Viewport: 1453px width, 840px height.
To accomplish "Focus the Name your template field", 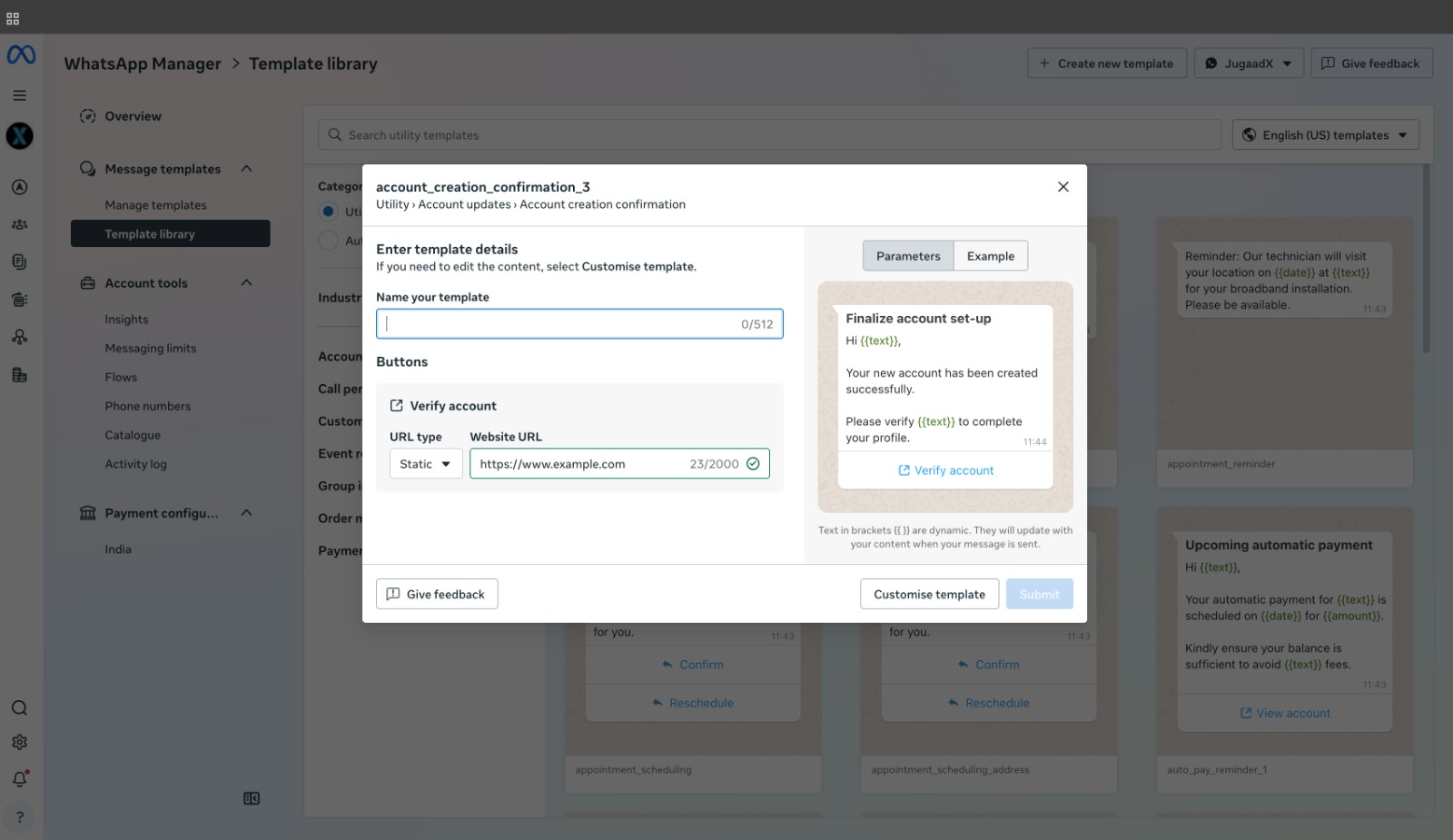I will (558, 324).
